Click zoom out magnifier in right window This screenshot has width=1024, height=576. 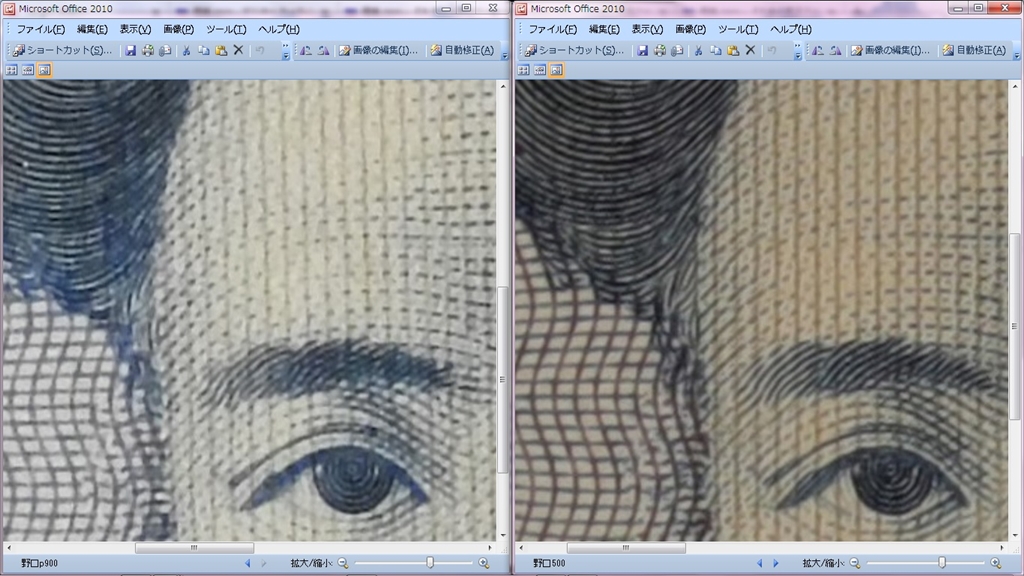tap(855, 563)
